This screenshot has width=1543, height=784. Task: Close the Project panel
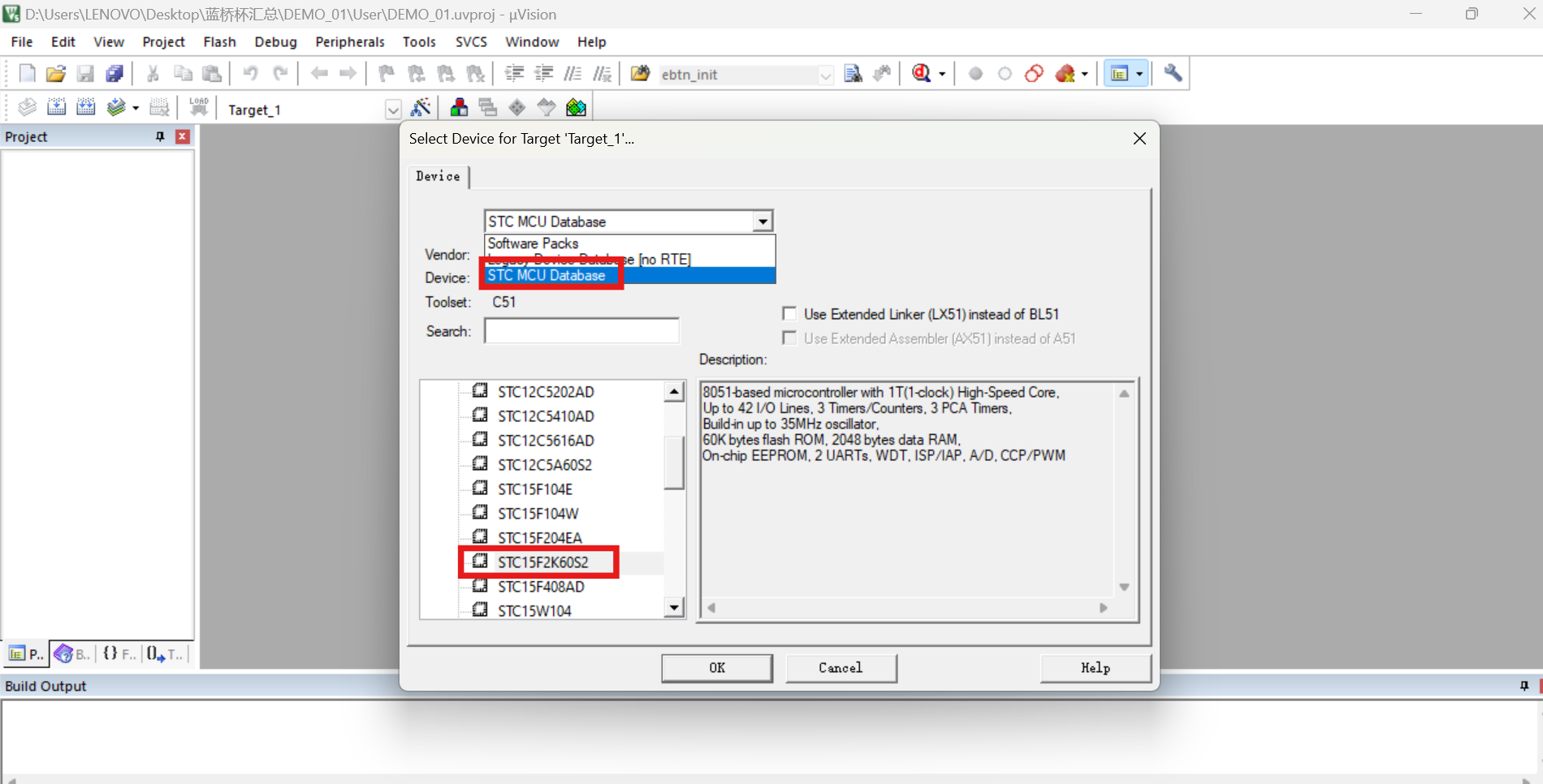[x=183, y=136]
